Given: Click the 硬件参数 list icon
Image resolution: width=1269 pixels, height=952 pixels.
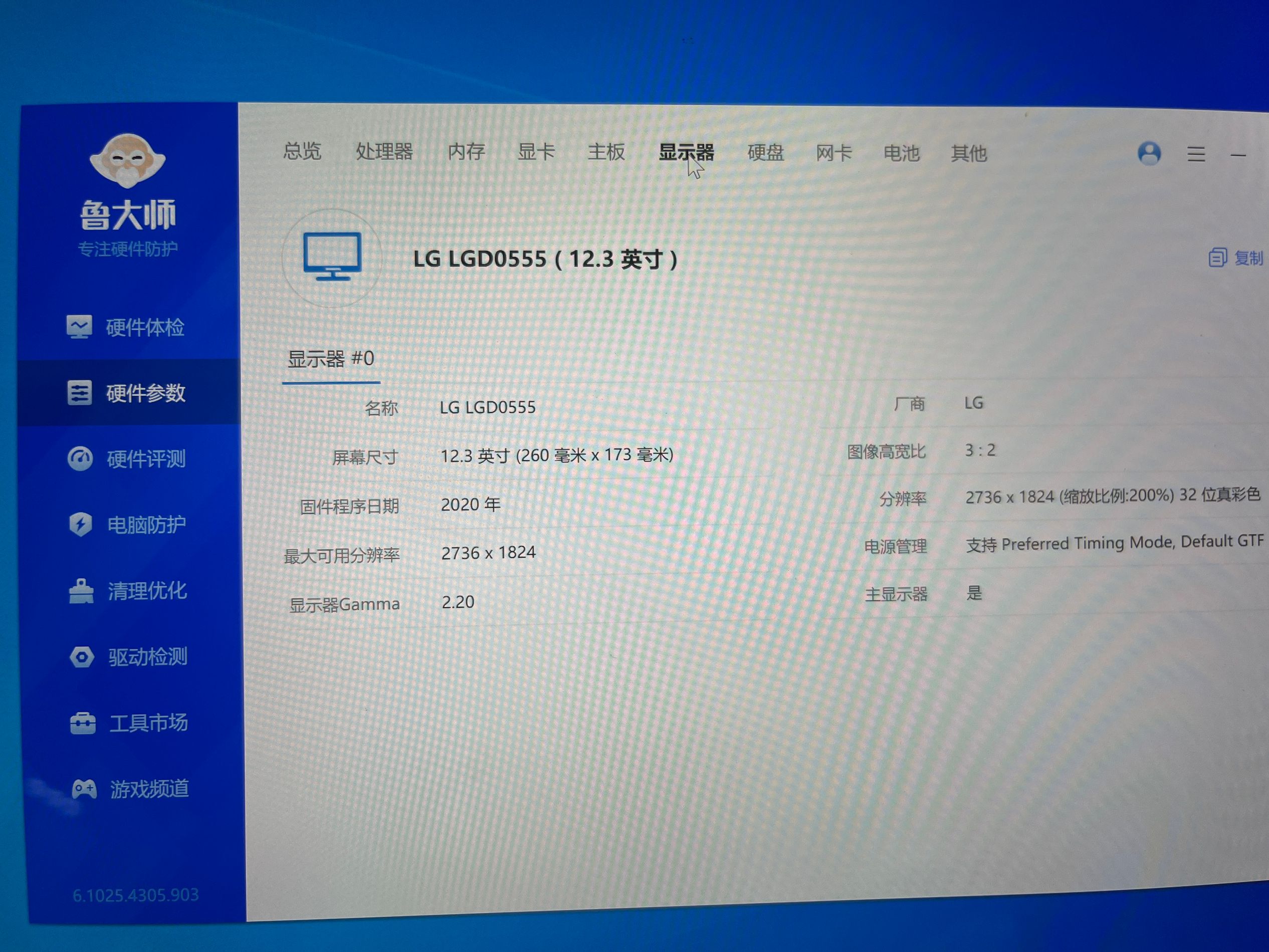Looking at the screenshot, I should coord(79,393).
